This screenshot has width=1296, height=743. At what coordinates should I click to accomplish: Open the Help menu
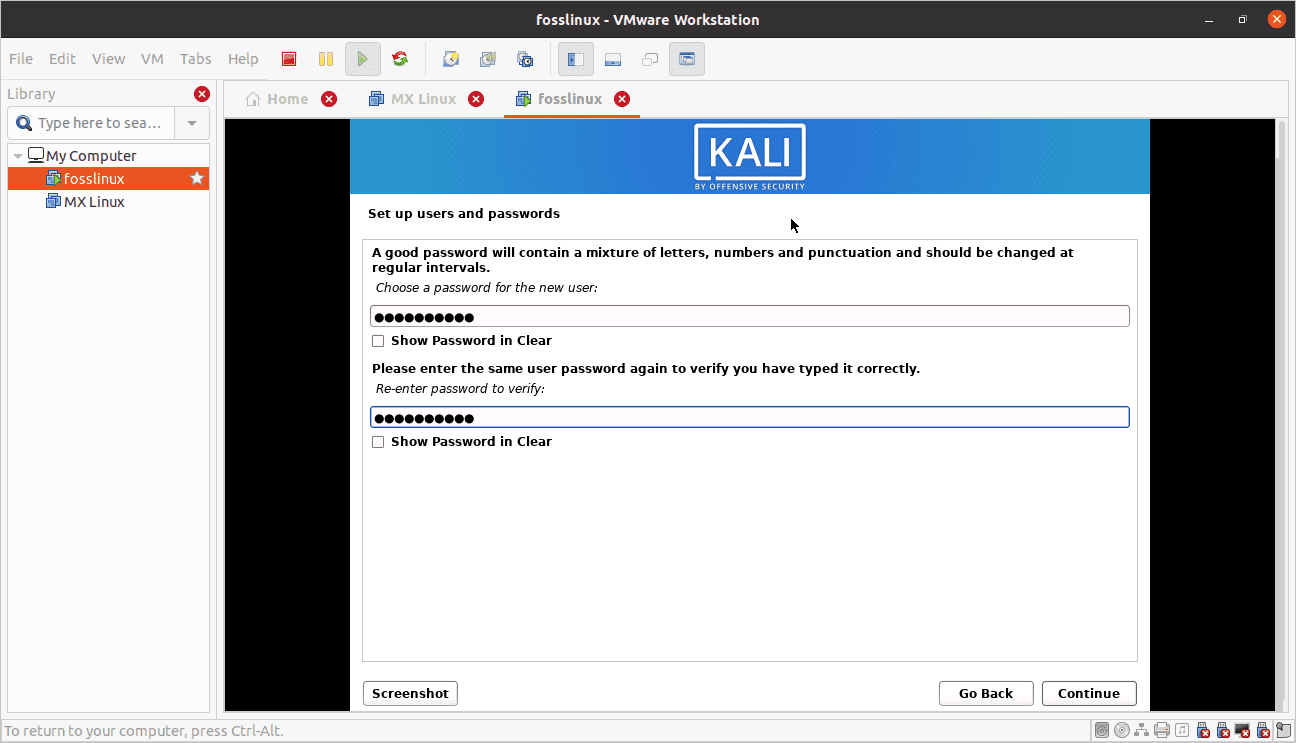click(x=243, y=59)
